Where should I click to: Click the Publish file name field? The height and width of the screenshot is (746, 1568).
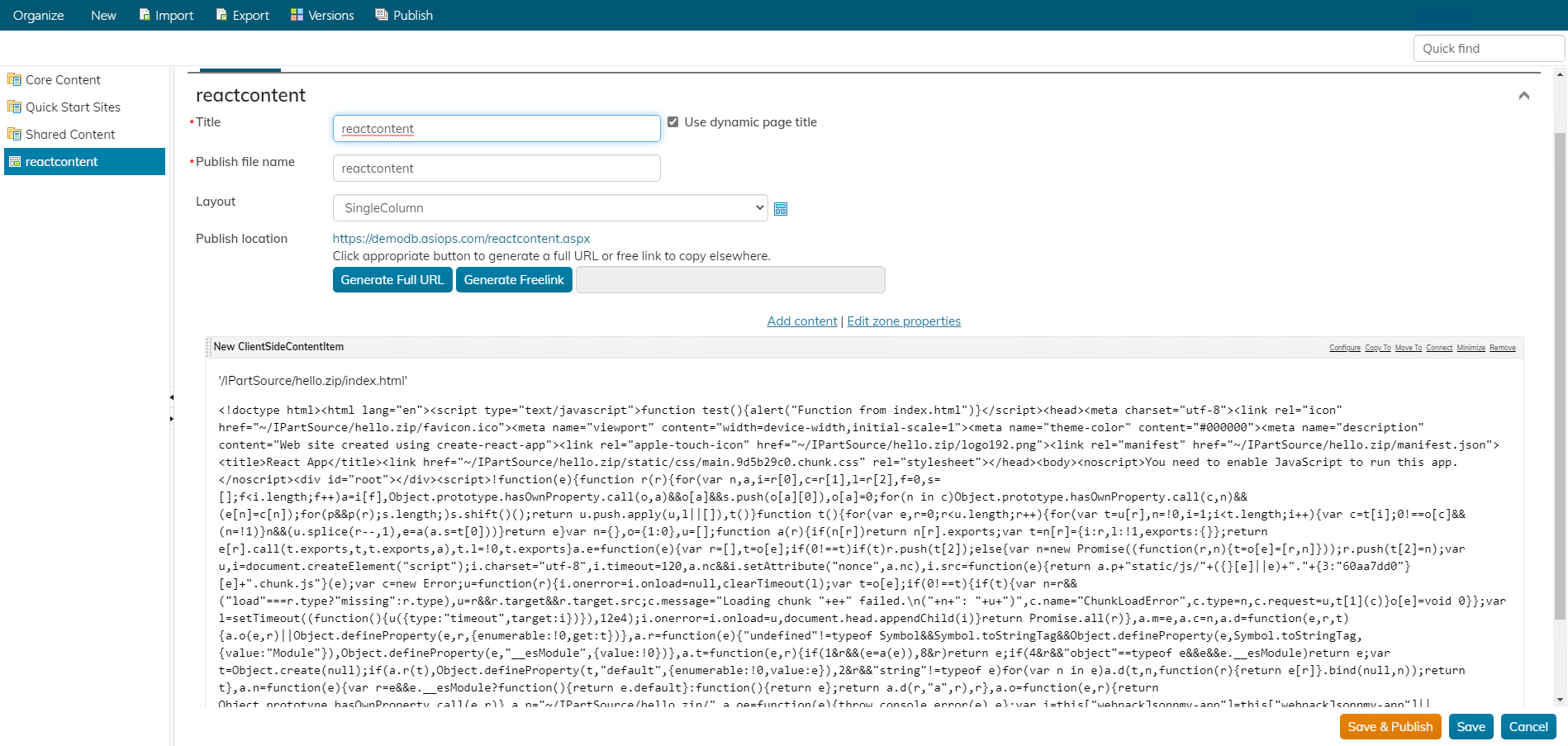click(497, 168)
